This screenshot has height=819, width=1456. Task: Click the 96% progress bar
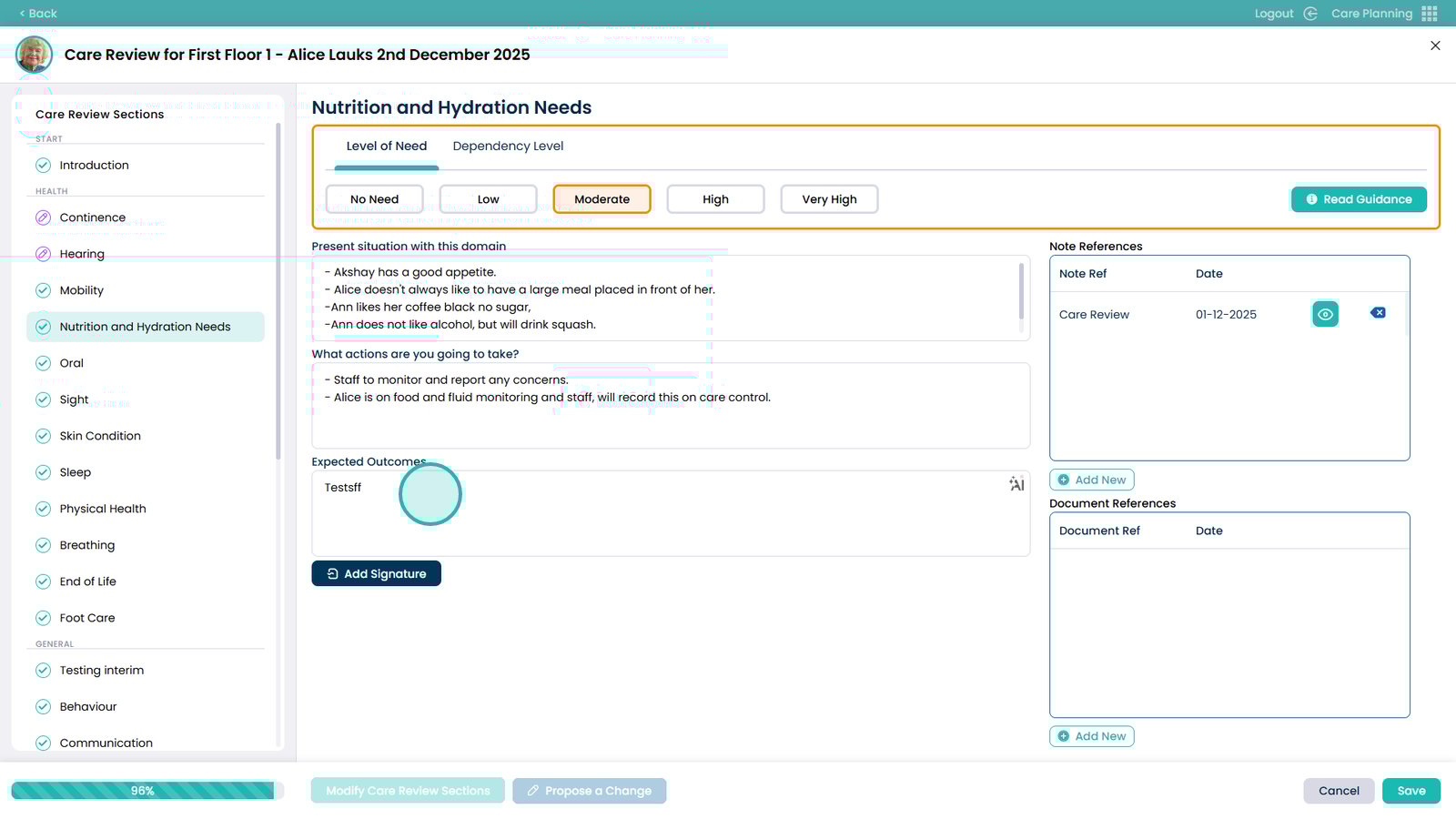(143, 791)
